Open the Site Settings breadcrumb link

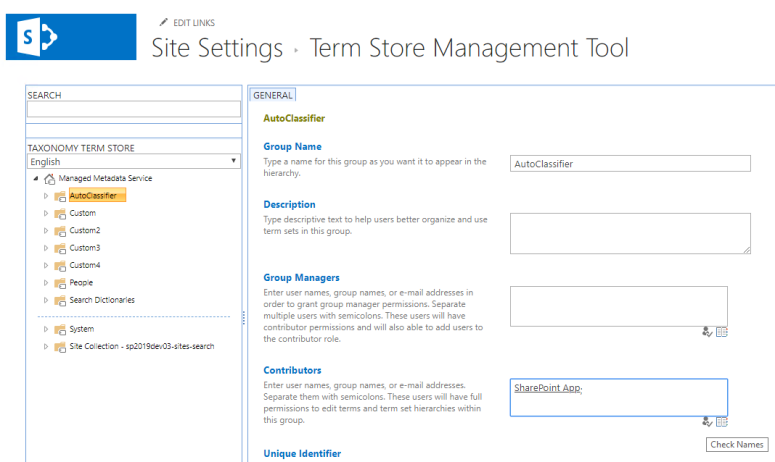[217, 47]
